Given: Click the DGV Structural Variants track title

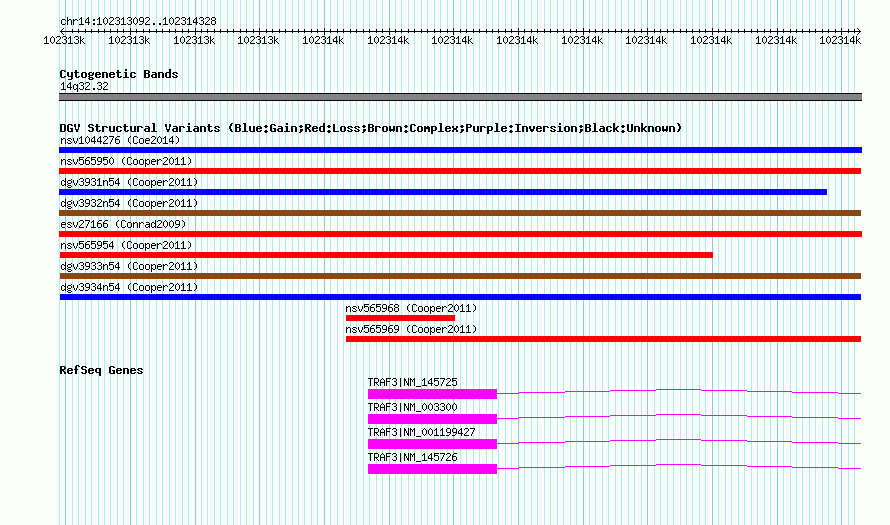Looking at the screenshot, I should click(x=370, y=128).
